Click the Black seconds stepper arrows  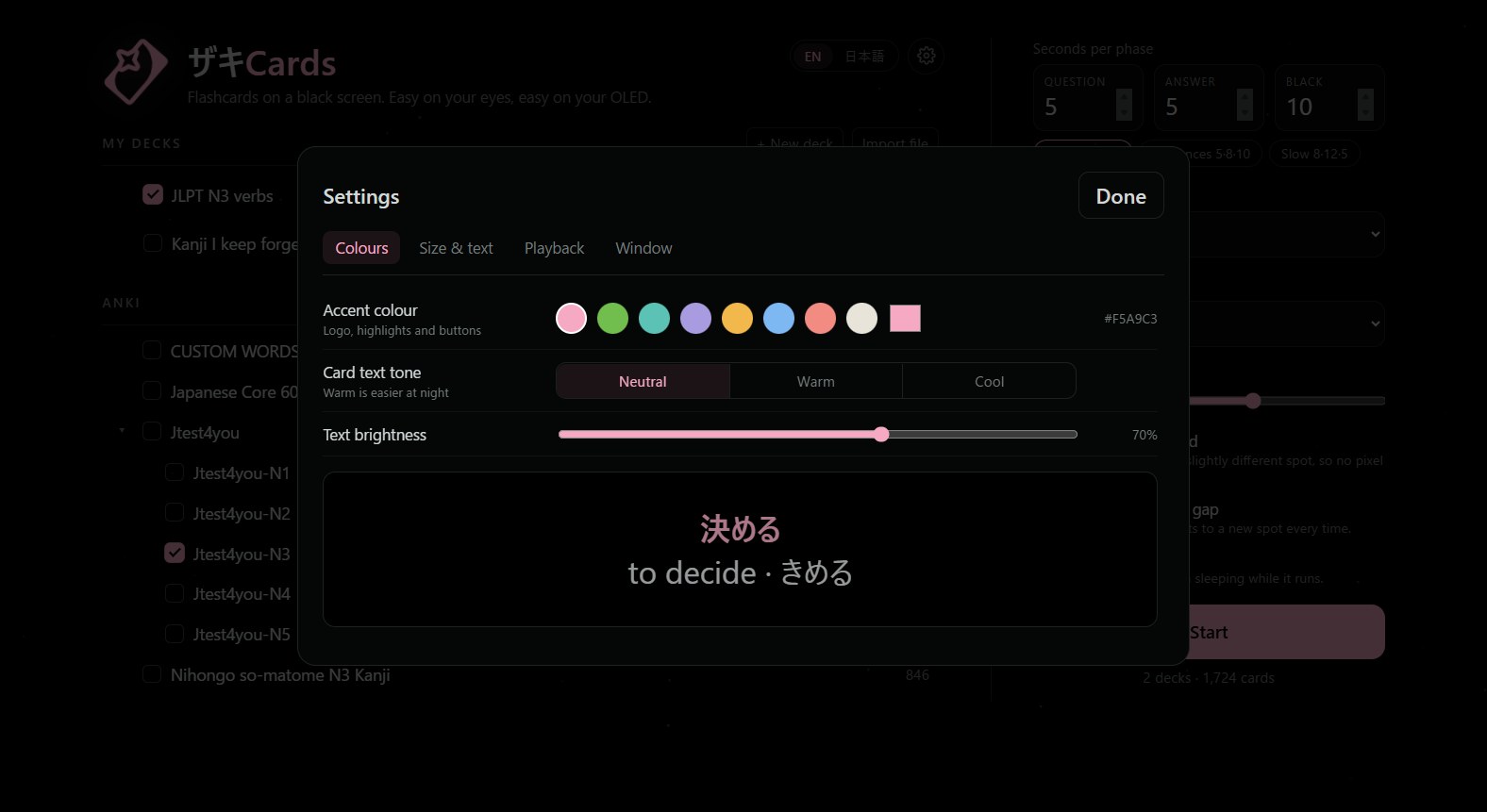point(1365,105)
